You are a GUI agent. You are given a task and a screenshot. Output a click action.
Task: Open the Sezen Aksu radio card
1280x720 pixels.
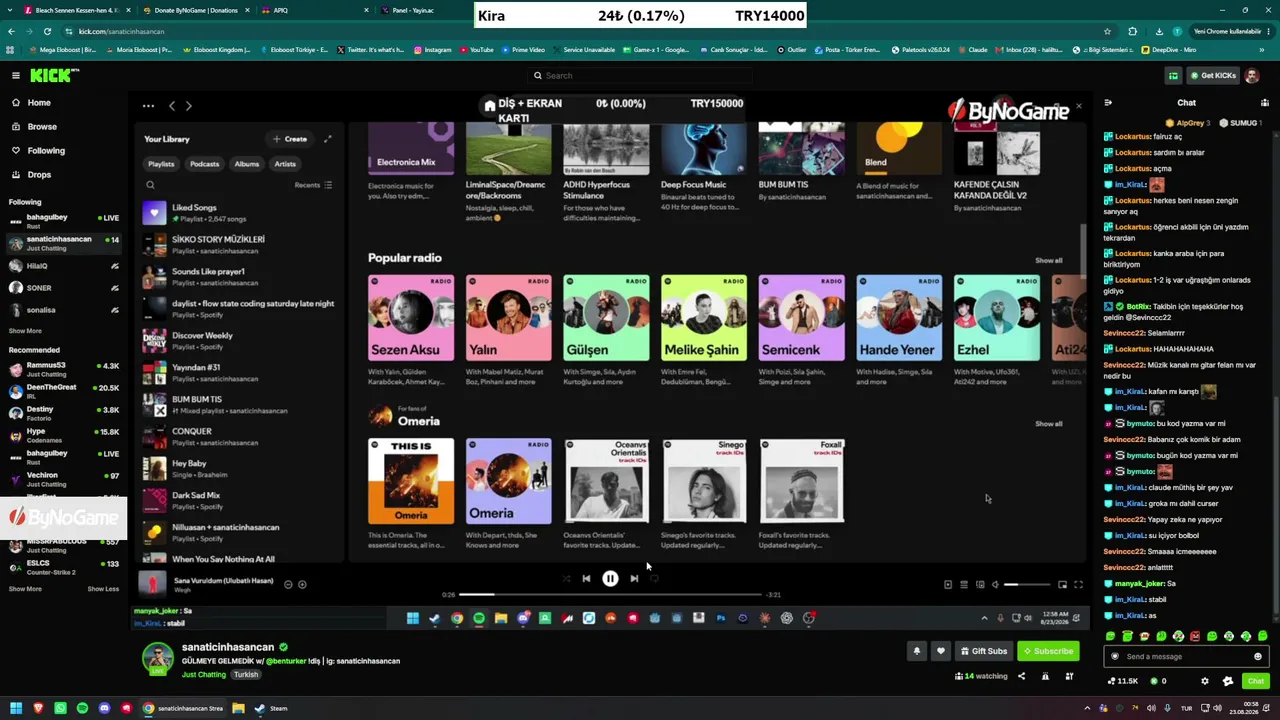(411, 330)
